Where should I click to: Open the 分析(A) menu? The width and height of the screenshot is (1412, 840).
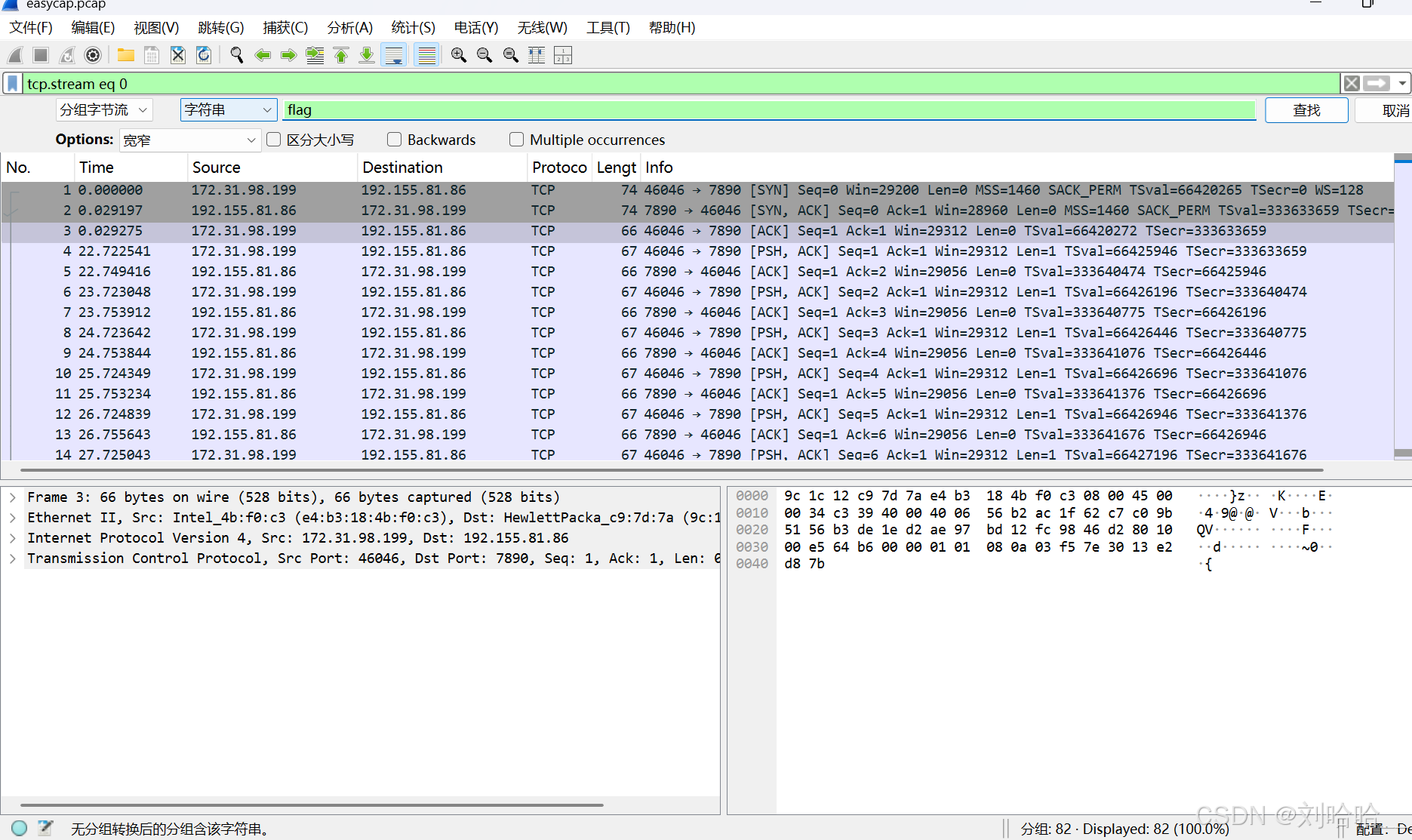349,27
